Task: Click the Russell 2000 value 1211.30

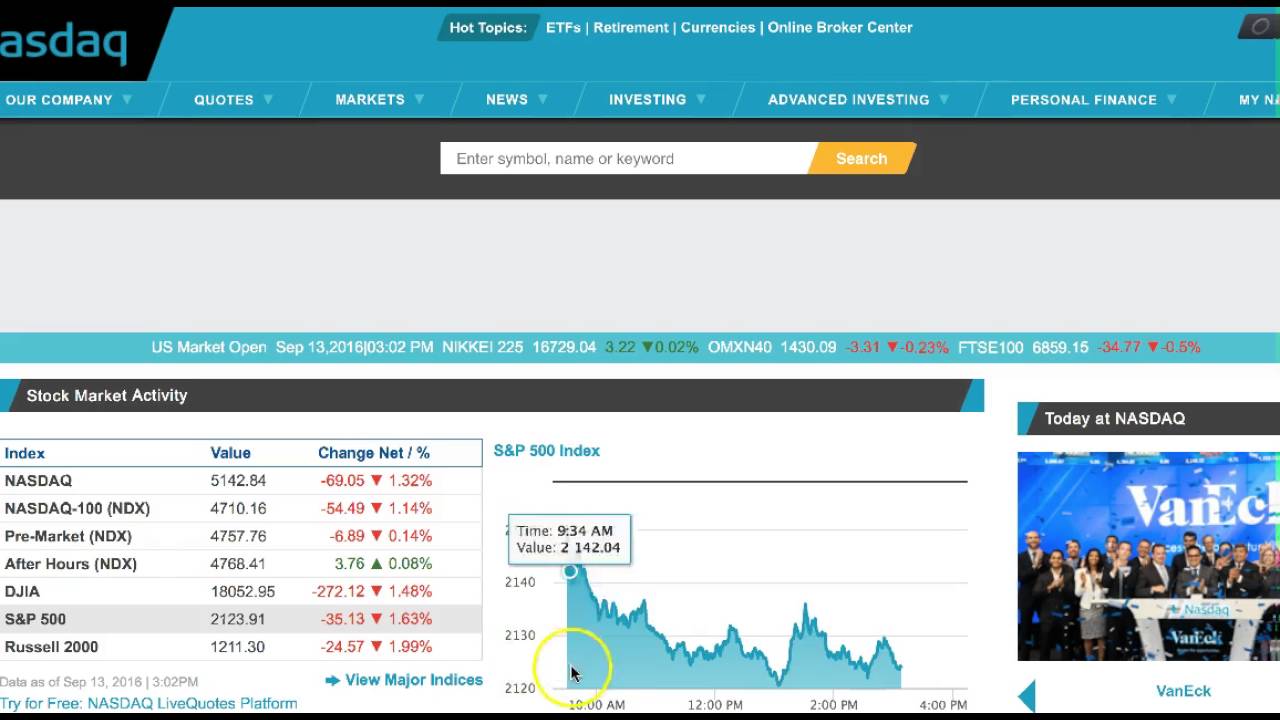Action: (237, 647)
